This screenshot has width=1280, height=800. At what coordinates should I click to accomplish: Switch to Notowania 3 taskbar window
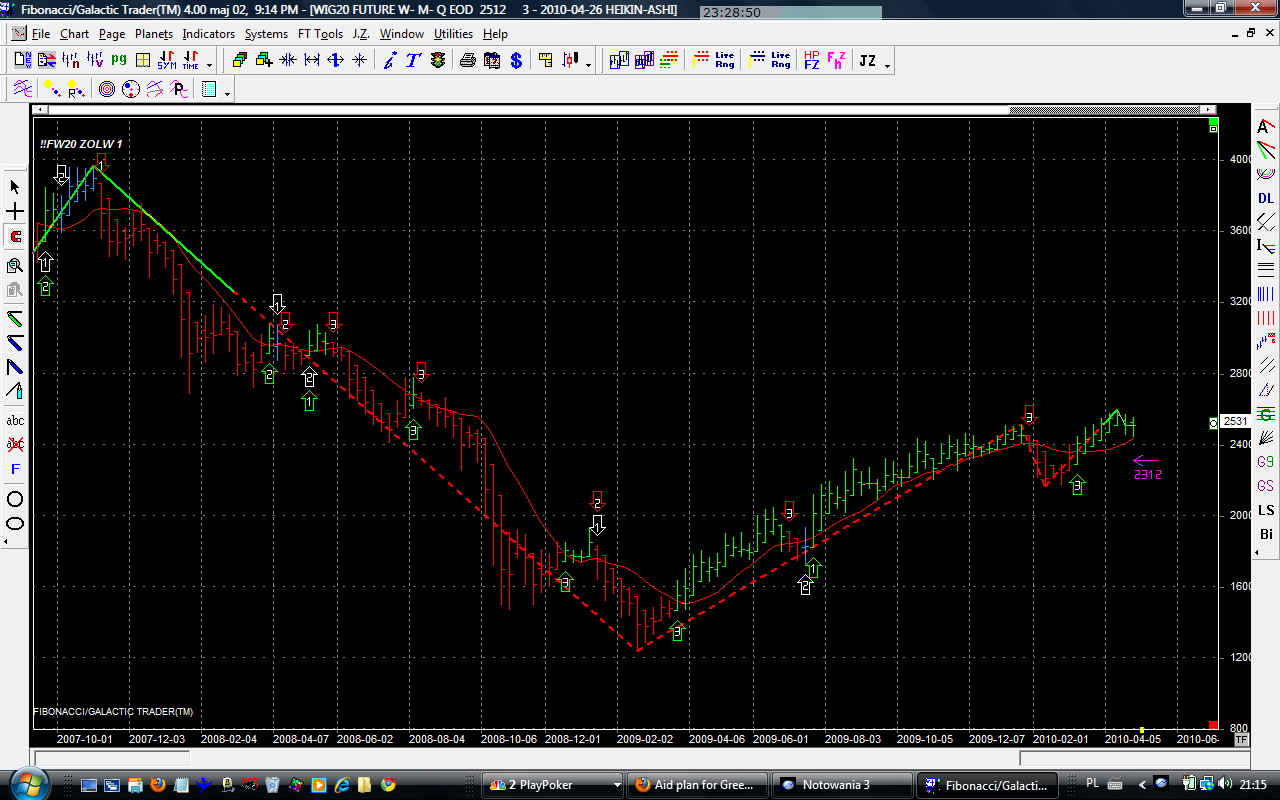843,785
